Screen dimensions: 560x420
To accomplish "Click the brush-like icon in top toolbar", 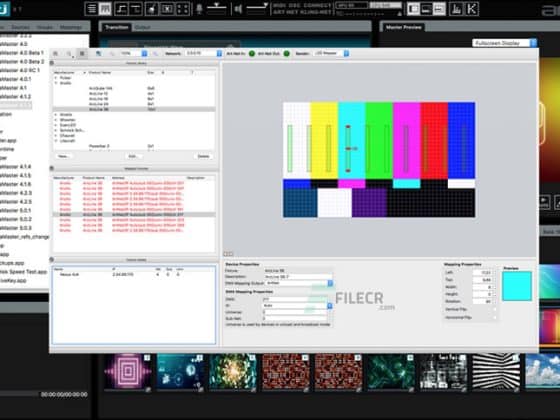I will click(x=151, y=9).
